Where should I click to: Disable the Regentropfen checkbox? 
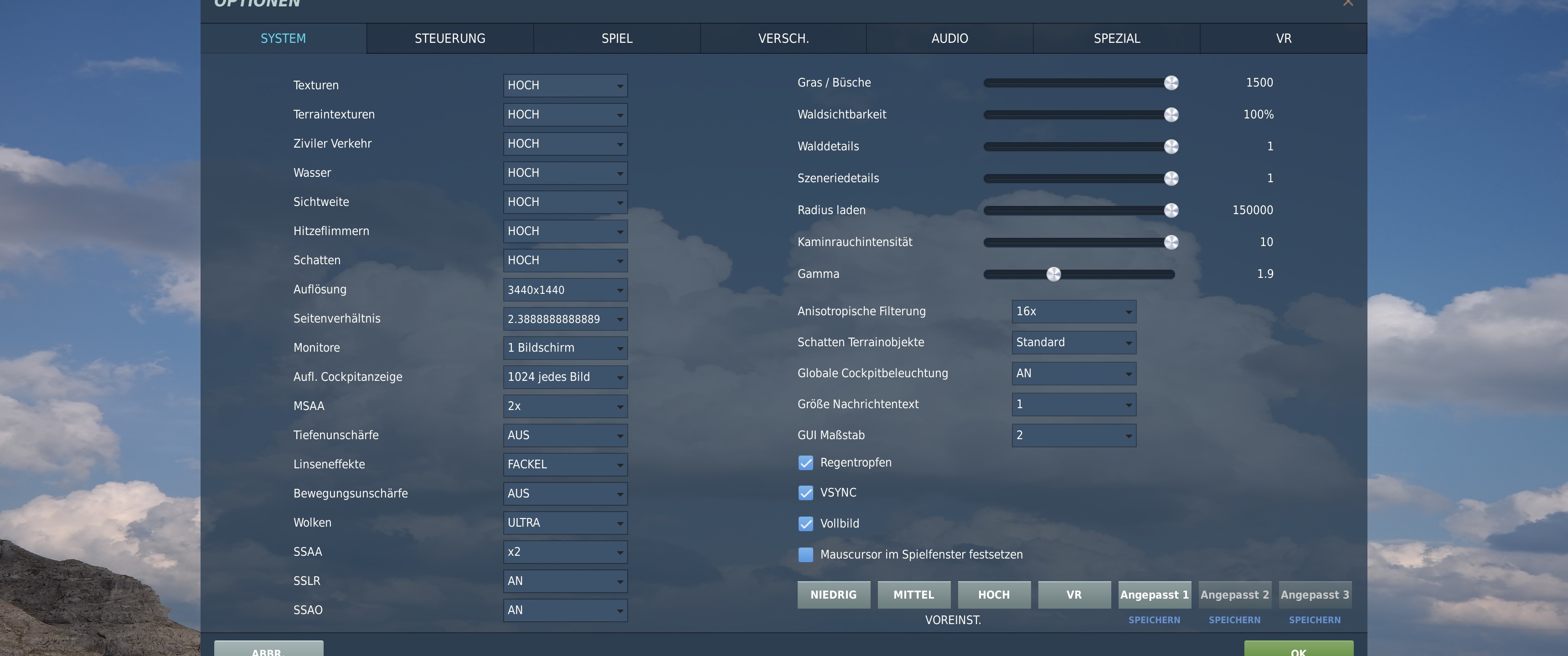(x=805, y=463)
